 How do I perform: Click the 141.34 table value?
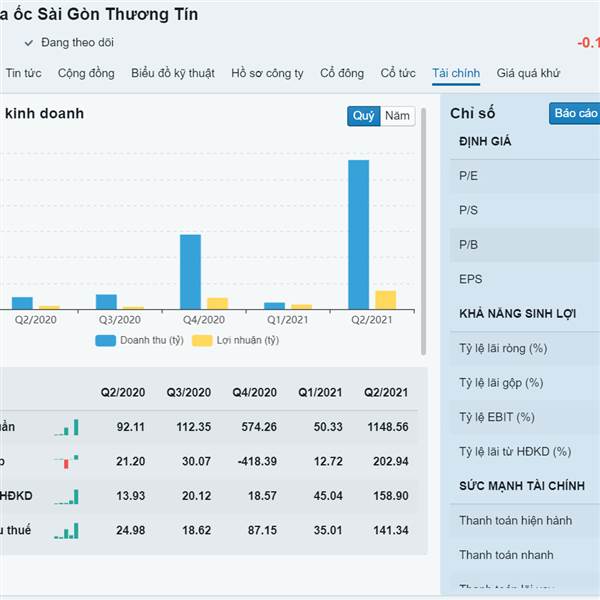point(391,530)
